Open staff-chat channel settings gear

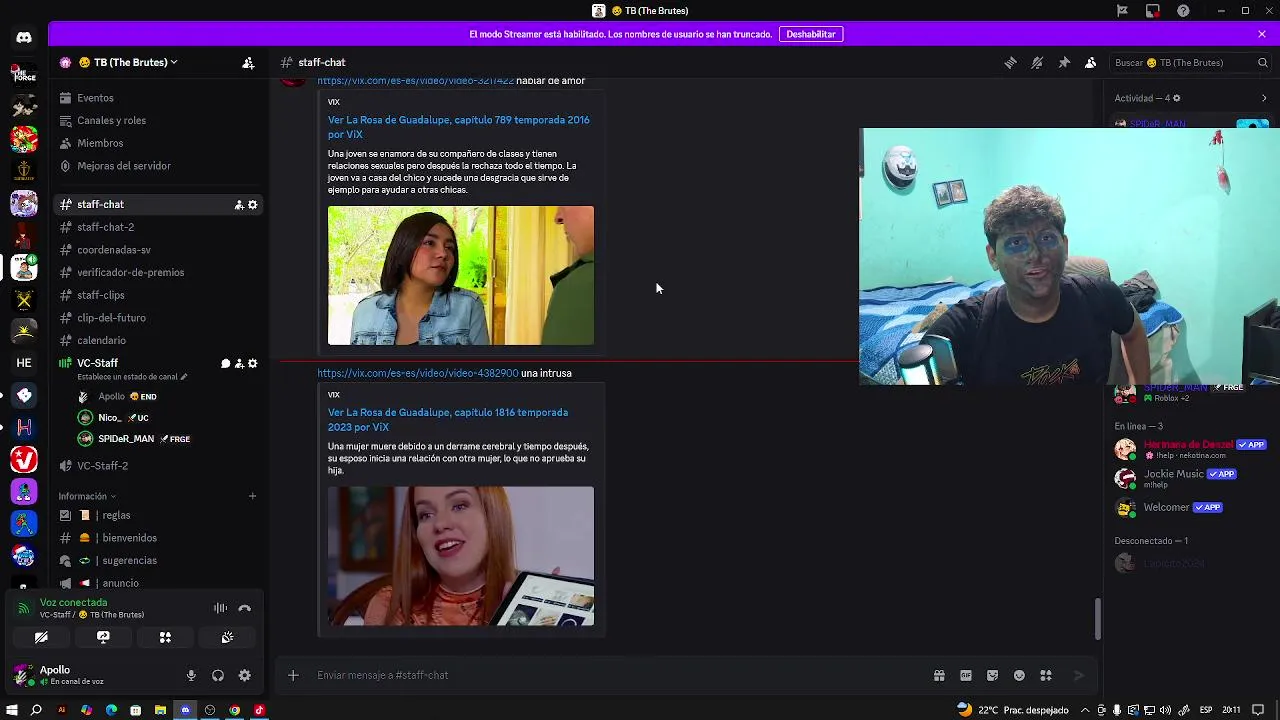pyautogui.click(x=253, y=205)
